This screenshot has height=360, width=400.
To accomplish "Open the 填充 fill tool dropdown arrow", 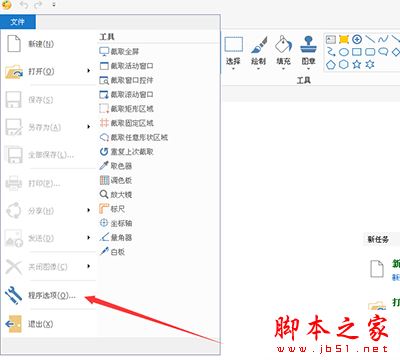I will [283, 69].
